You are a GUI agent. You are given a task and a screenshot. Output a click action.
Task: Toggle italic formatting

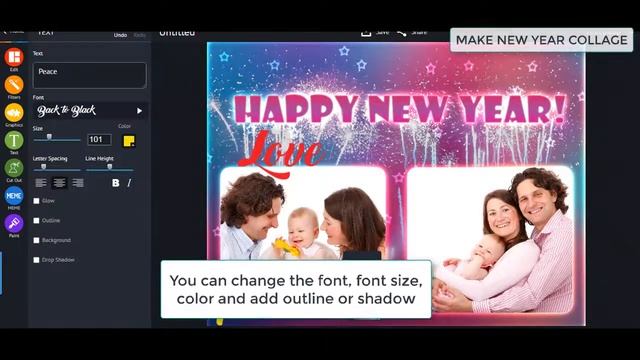coord(129,183)
